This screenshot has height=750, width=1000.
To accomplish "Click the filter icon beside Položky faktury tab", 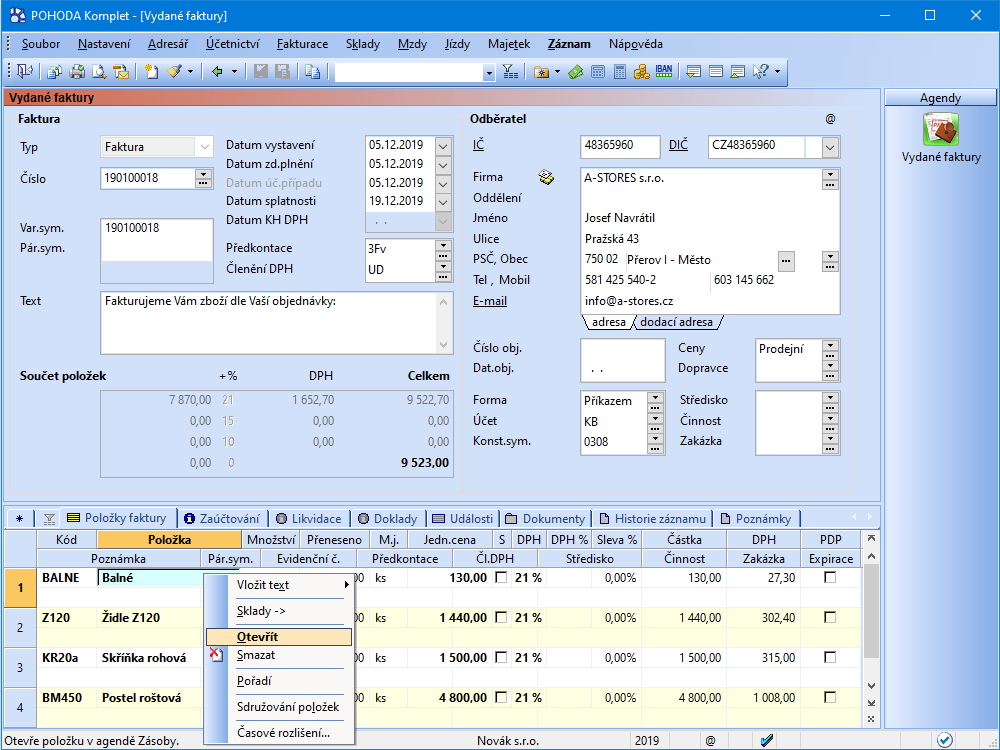I will (49, 518).
